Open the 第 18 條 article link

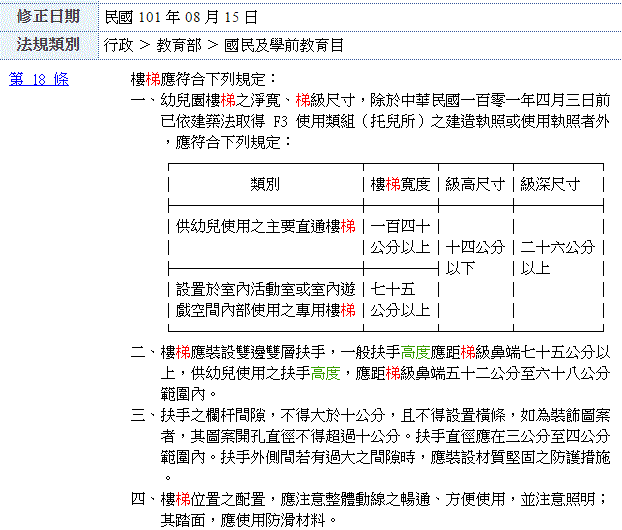[39, 78]
